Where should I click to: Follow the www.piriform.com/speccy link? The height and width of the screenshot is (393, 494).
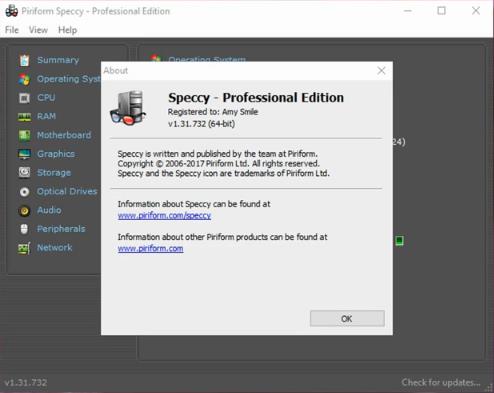[x=164, y=216]
